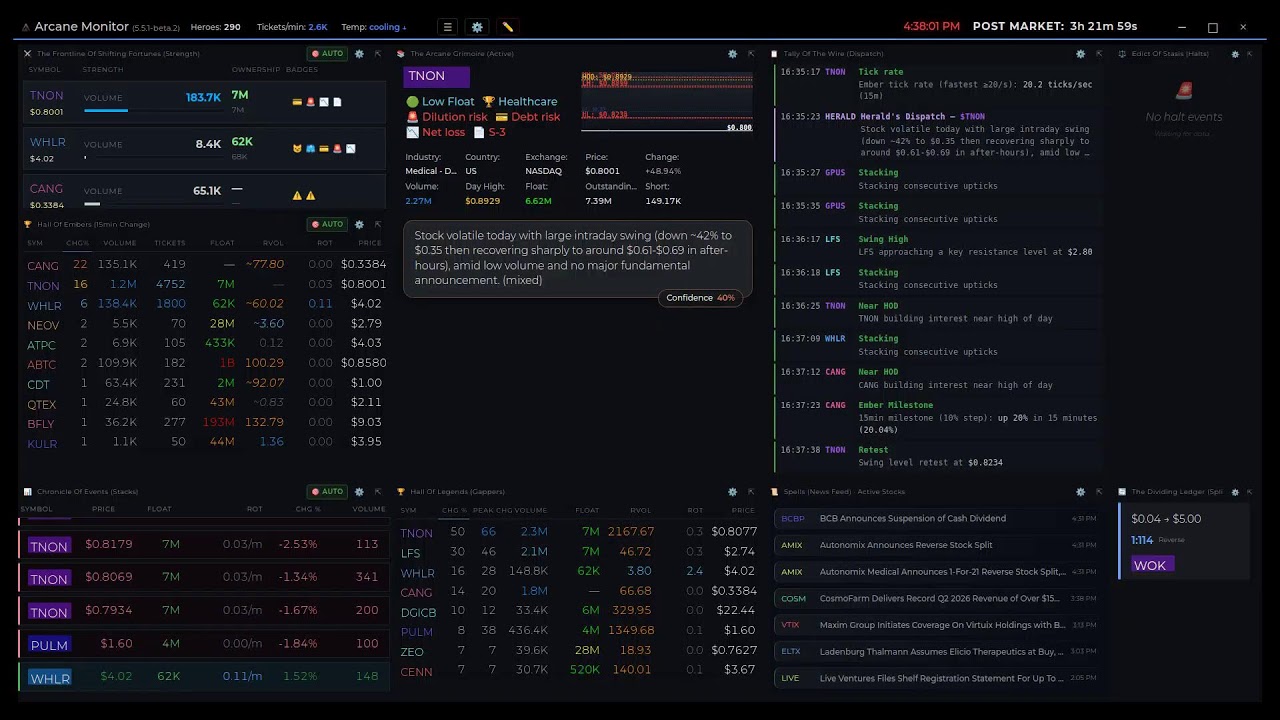Select PULM row in Chronicle Of Events
This screenshot has width=1280, height=720.
point(202,644)
